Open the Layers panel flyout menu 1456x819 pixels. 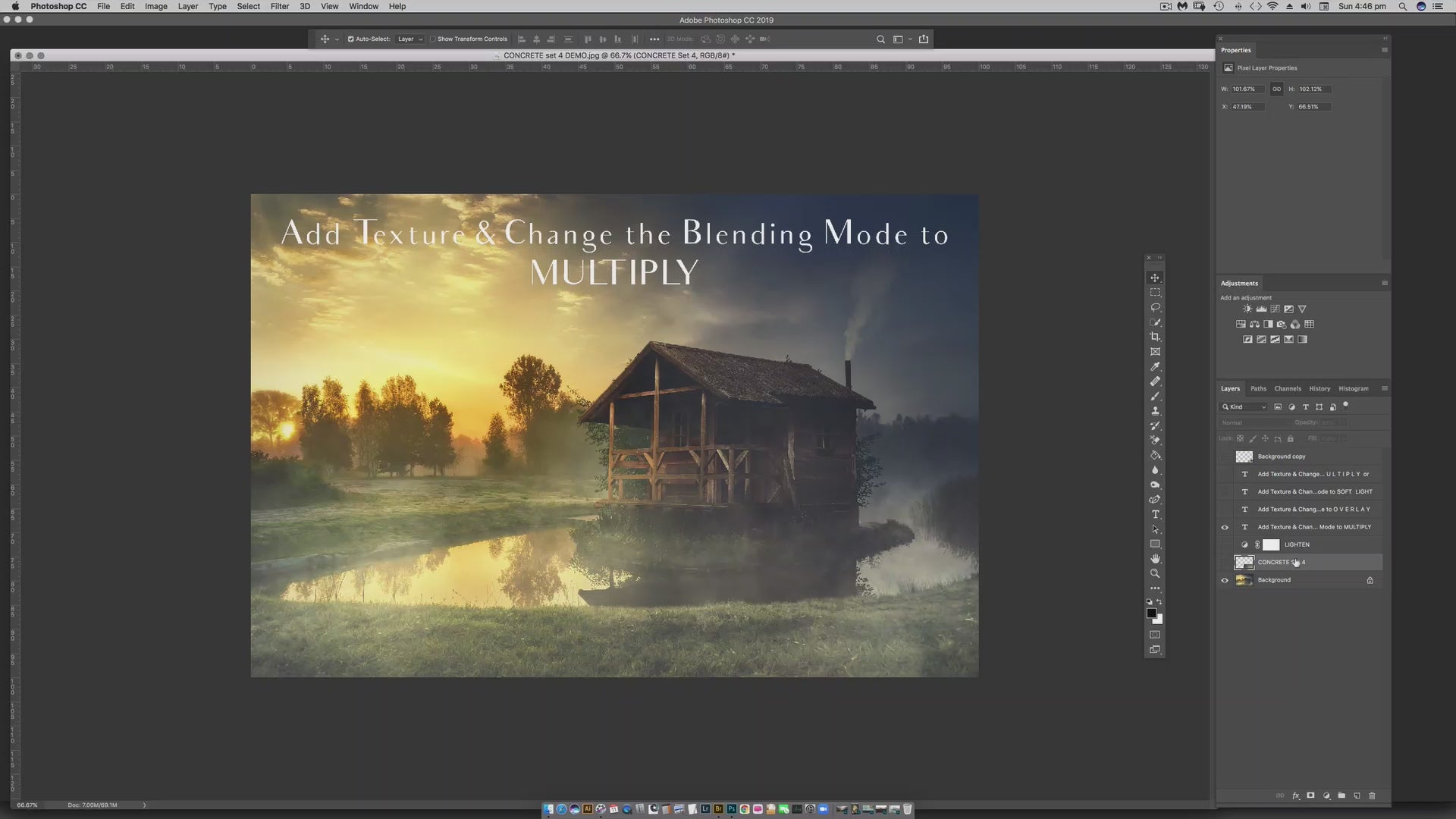coord(1384,388)
